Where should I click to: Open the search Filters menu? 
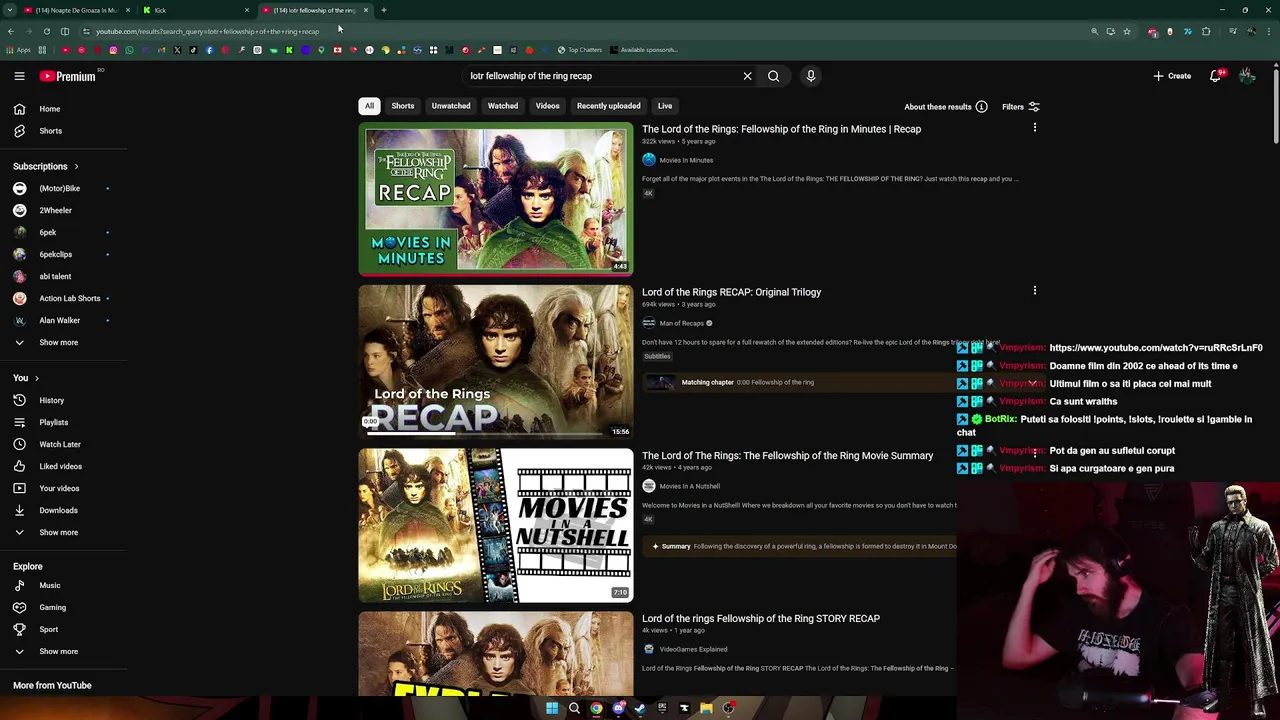coord(1021,107)
